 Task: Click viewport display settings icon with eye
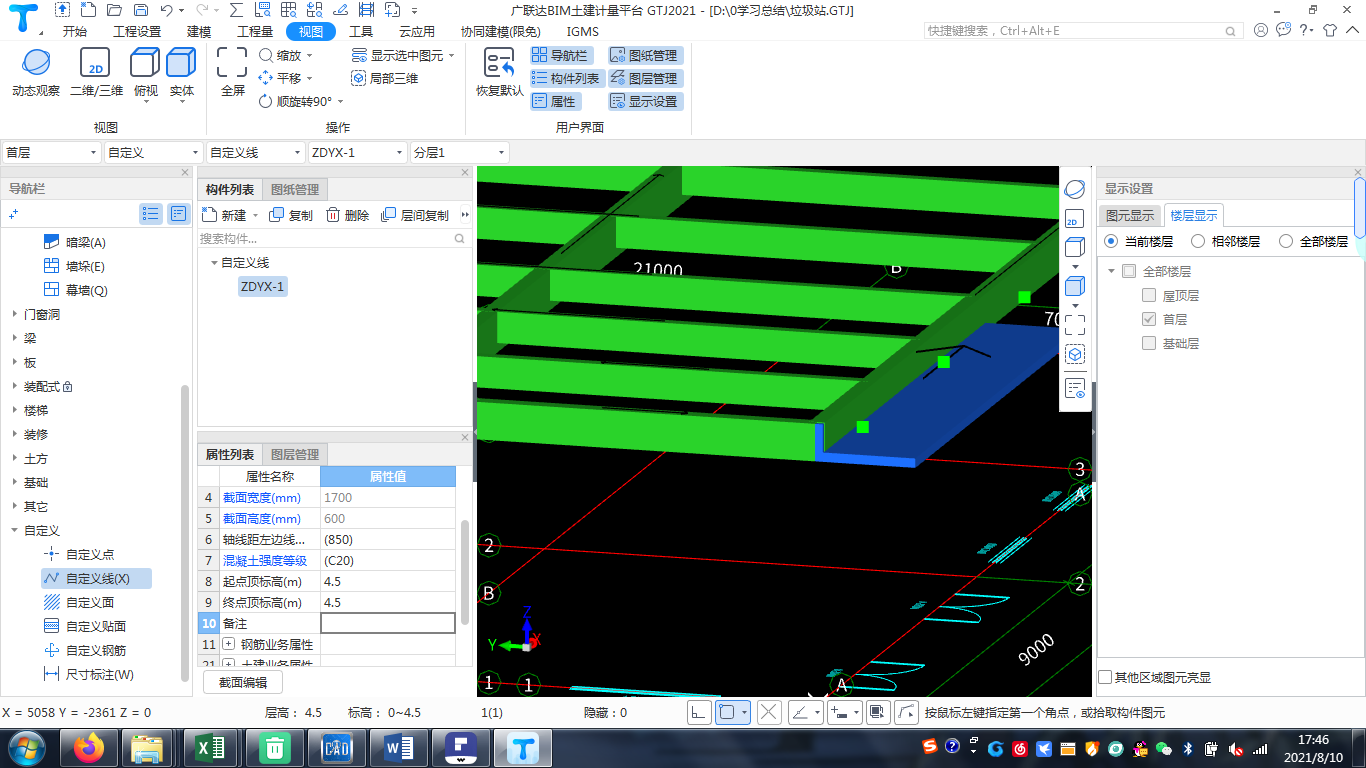click(x=1075, y=388)
